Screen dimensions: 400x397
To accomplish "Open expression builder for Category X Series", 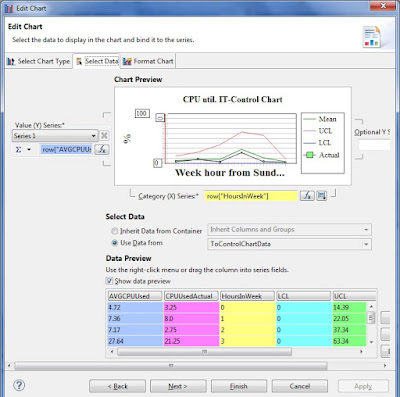I will tap(307, 196).
